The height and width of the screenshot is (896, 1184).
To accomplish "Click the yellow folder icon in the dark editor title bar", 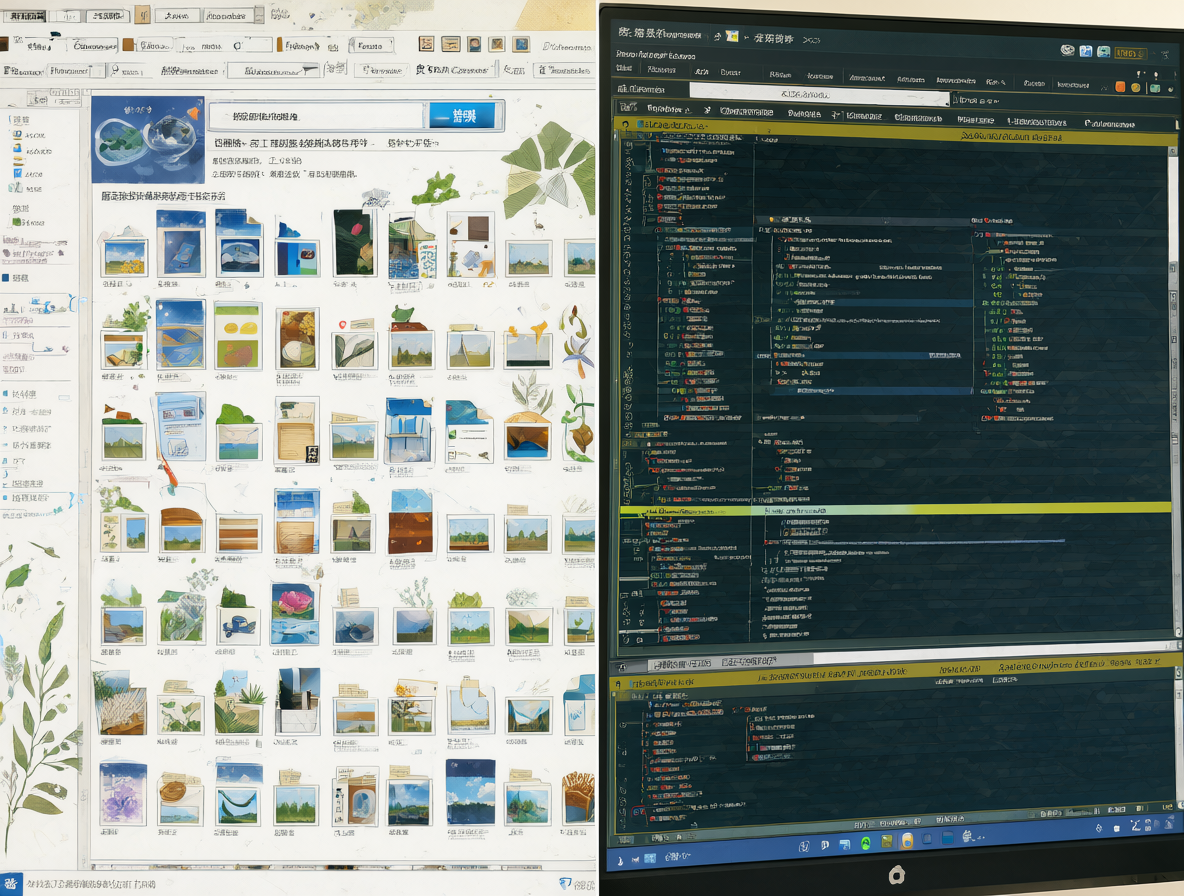I will click(x=732, y=35).
